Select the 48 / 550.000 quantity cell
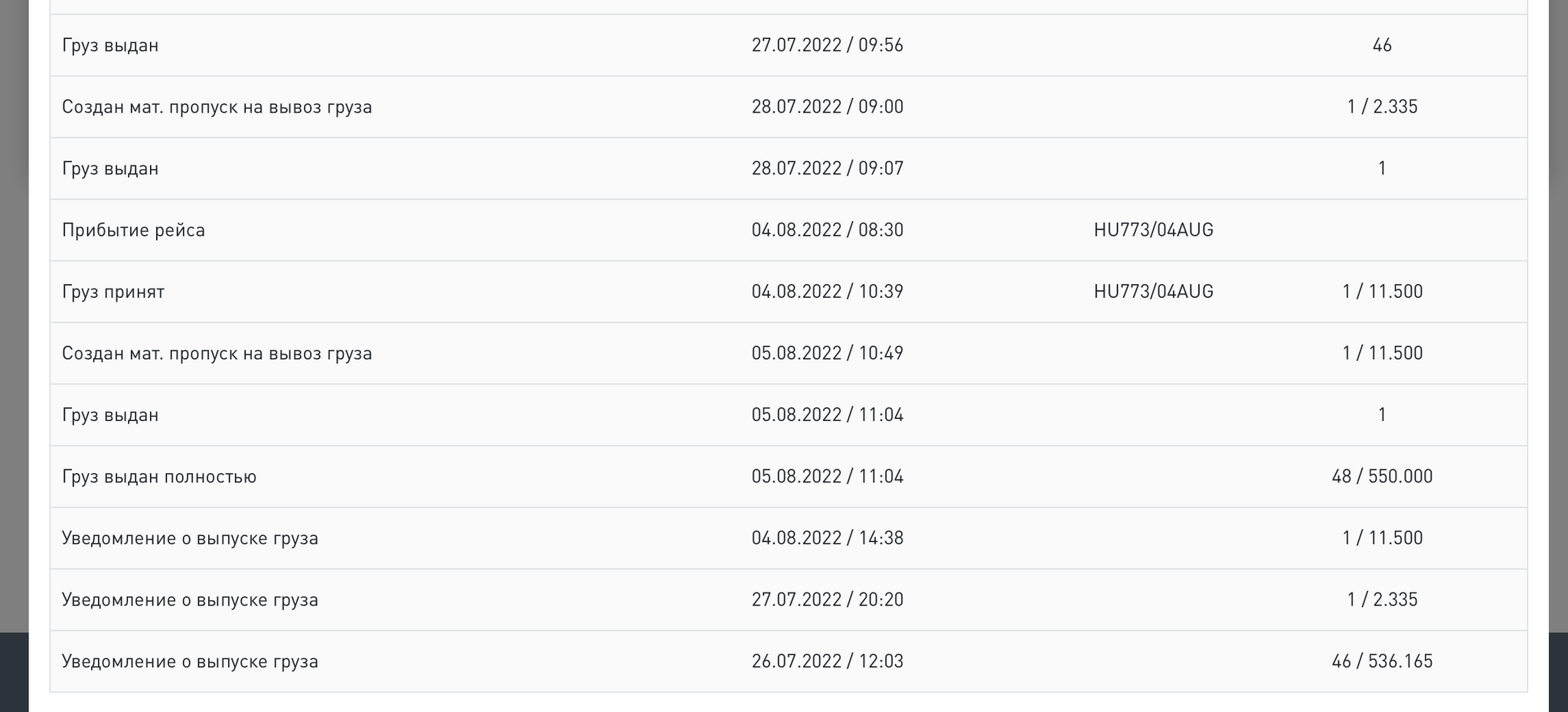 point(1382,477)
